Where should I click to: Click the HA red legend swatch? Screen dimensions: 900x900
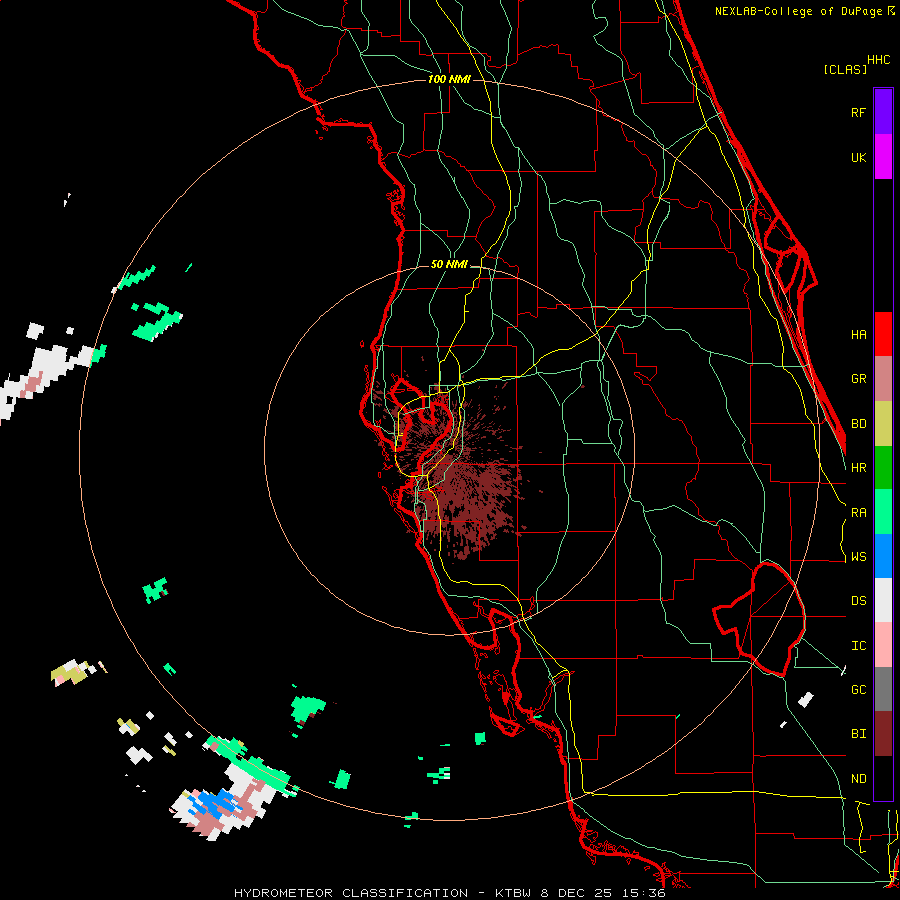click(x=883, y=334)
